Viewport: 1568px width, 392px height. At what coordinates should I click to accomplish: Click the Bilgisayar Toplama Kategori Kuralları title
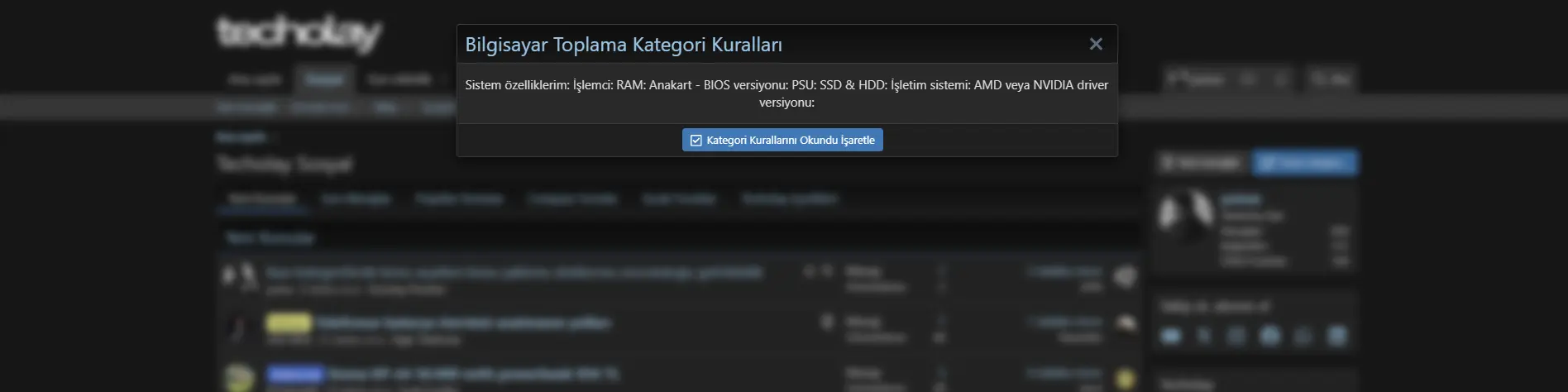624,45
